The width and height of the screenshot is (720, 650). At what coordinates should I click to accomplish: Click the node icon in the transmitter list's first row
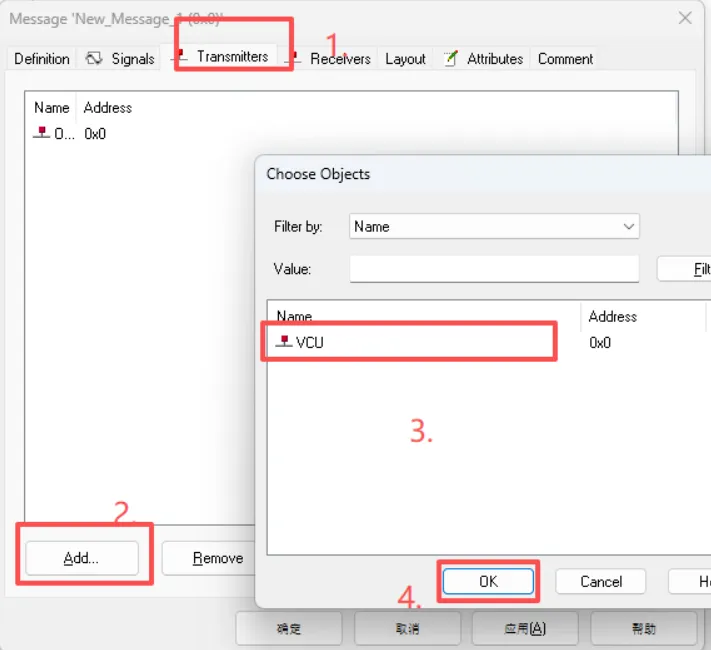41,133
